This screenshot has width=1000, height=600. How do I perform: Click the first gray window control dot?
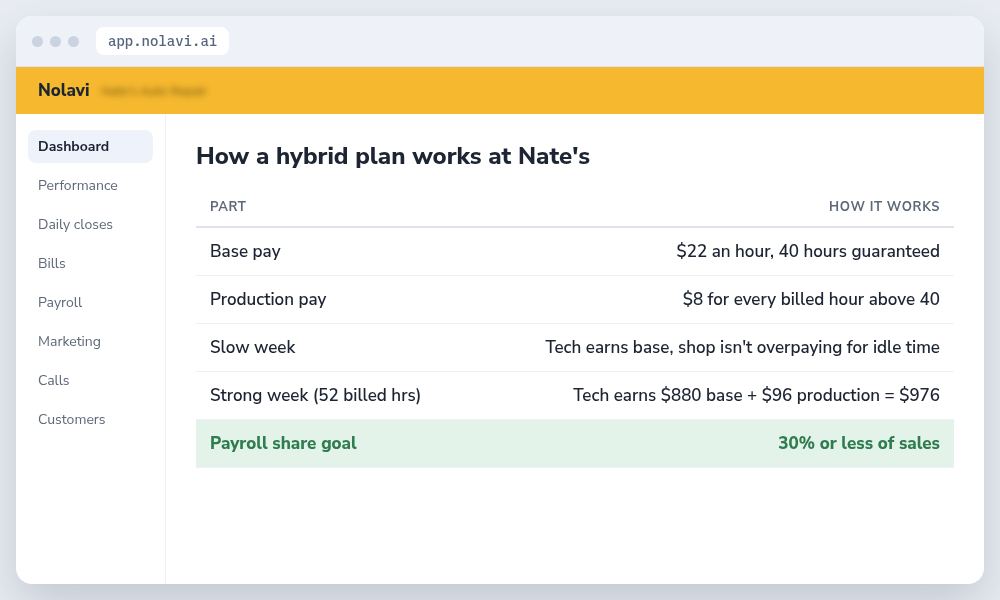[x=38, y=41]
